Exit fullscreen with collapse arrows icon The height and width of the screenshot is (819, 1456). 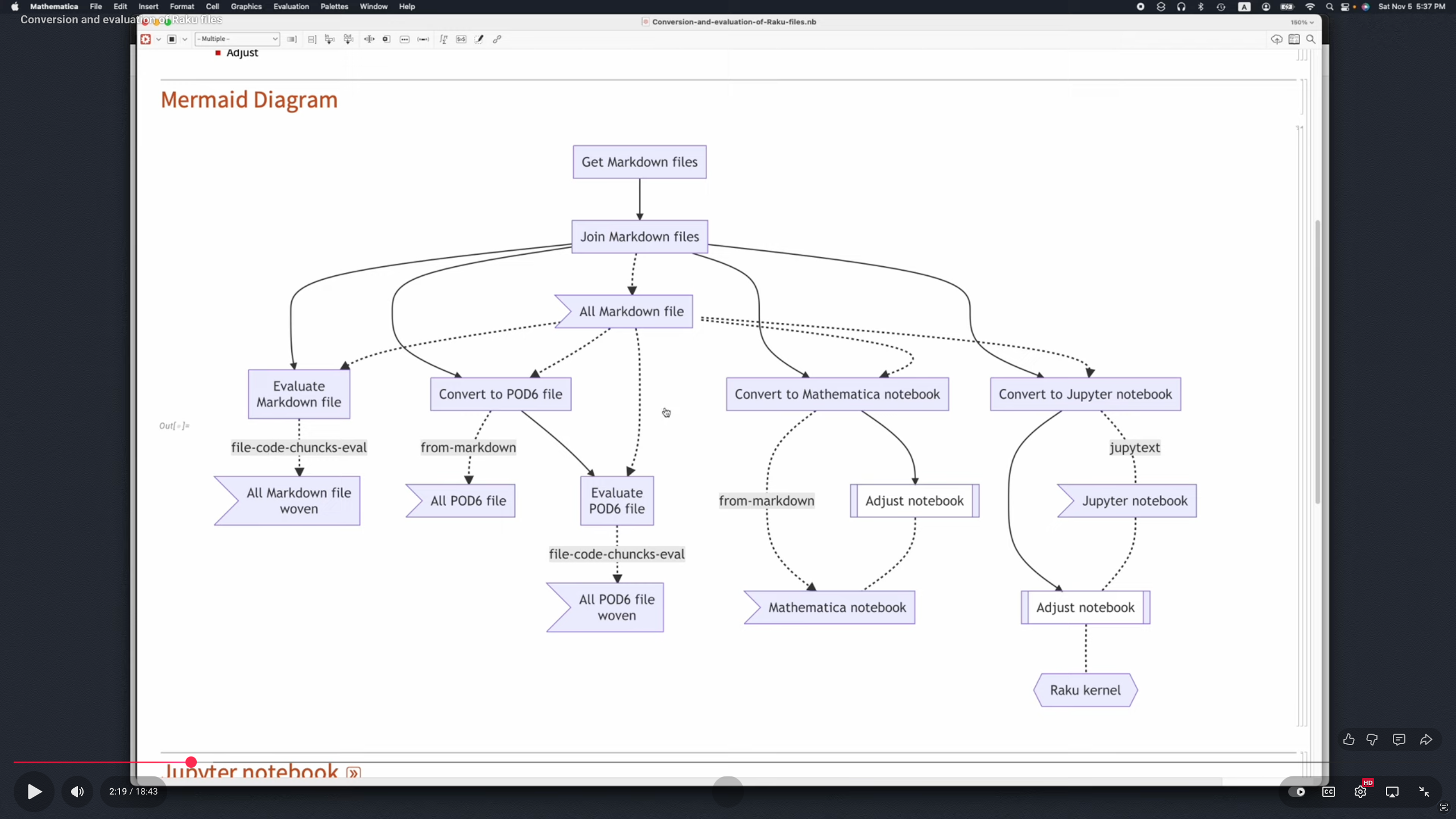pyautogui.click(x=1424, y=792)
